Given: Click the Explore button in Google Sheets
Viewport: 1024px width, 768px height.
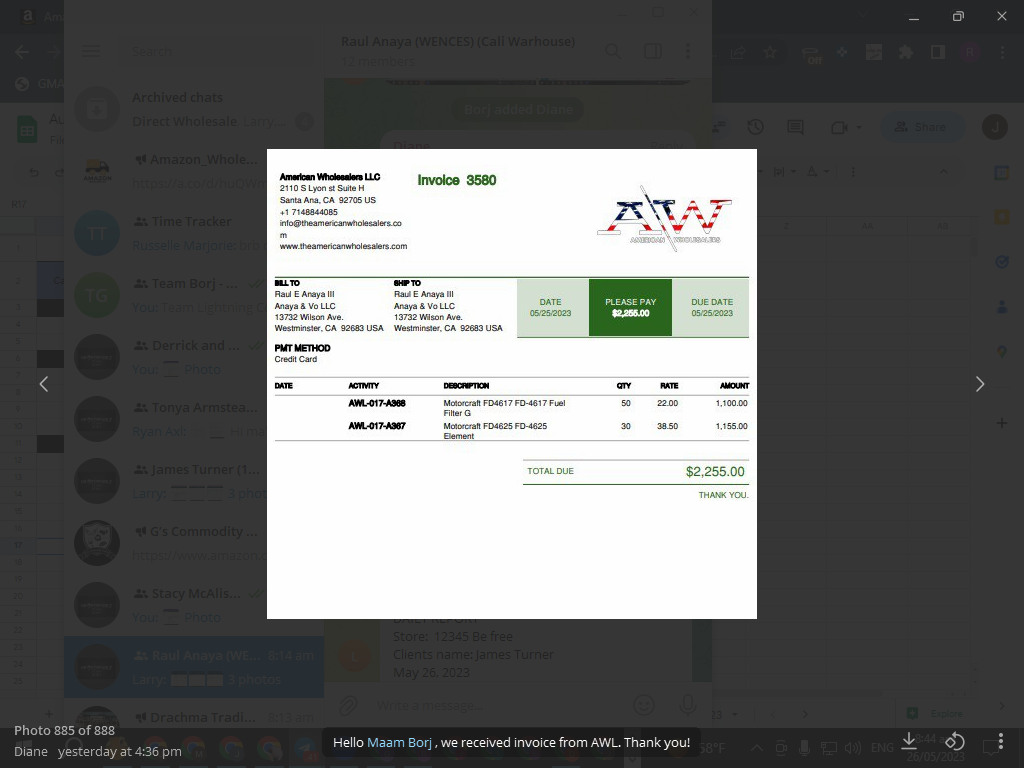Looking at the screenshot, I should (935, 713).
